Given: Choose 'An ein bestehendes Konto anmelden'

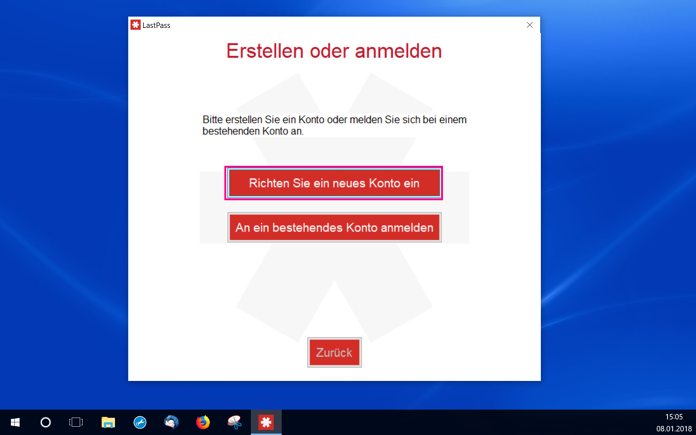Looking at the screenshot, I should point(334,227).
